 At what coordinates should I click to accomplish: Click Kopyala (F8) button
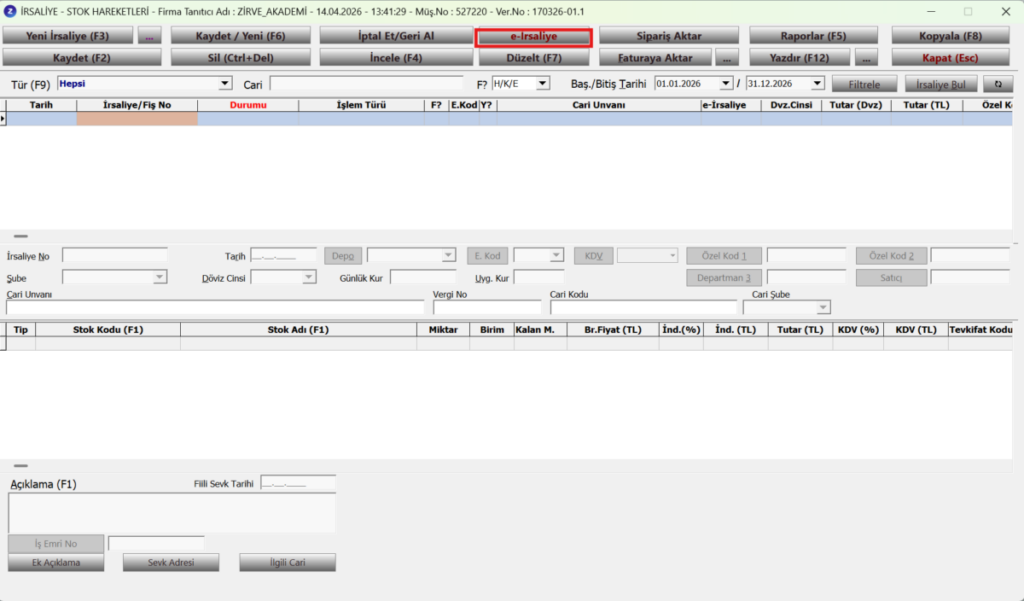tap(950, 36)
